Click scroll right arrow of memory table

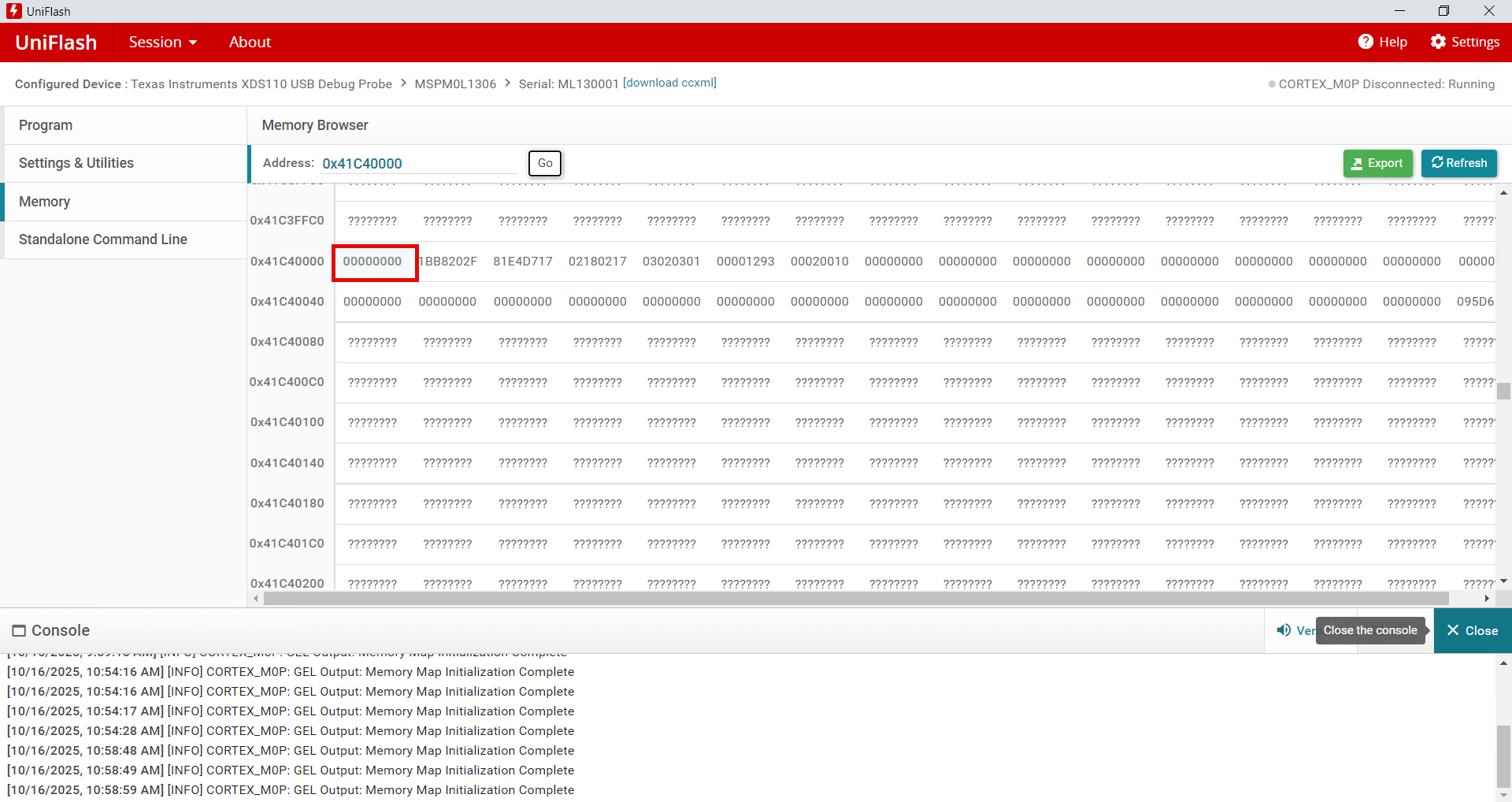1486,599
